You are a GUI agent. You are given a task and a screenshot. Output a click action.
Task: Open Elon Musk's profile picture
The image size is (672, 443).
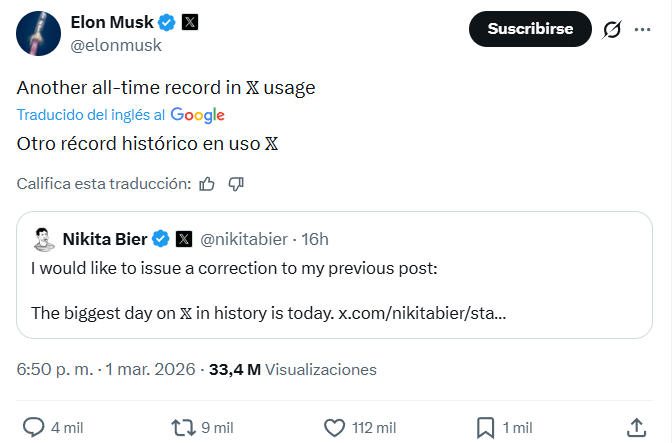(x=36, y=33)
